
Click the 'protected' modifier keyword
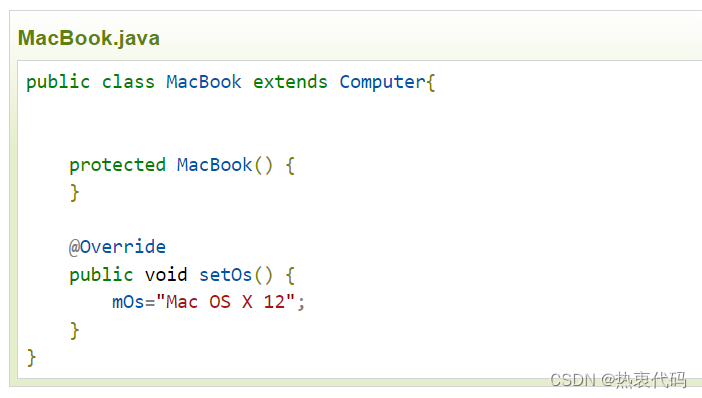click(117, 165)
